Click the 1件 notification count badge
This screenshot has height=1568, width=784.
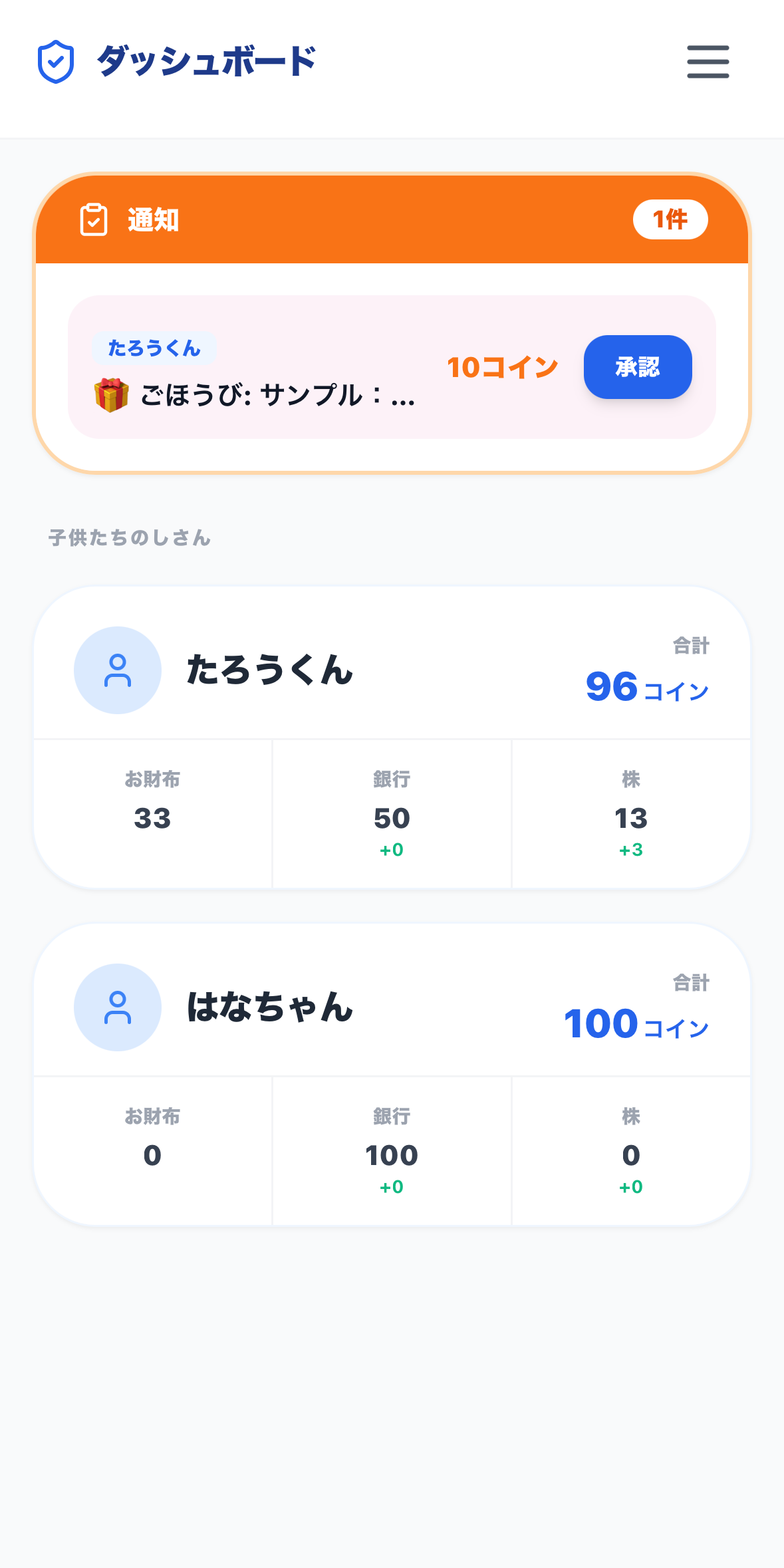pos(670,219)
